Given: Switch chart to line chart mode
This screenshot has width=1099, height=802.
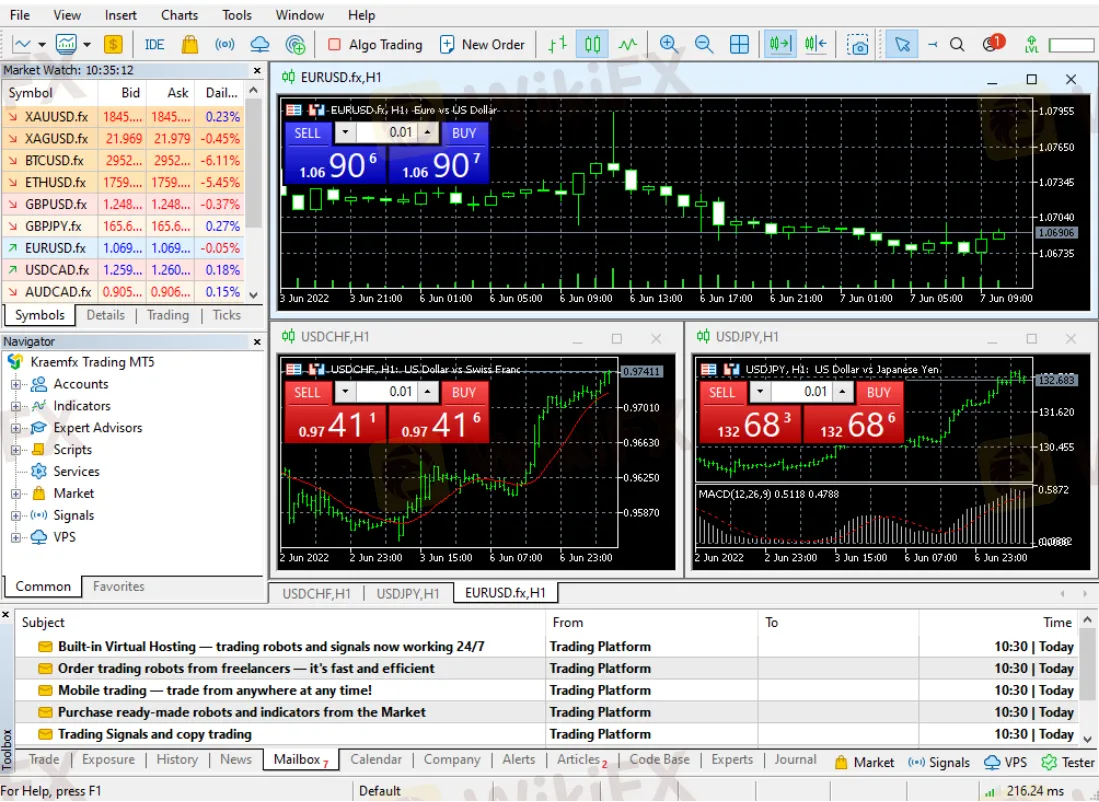Looking at the screenshot, I should (627, 44).
